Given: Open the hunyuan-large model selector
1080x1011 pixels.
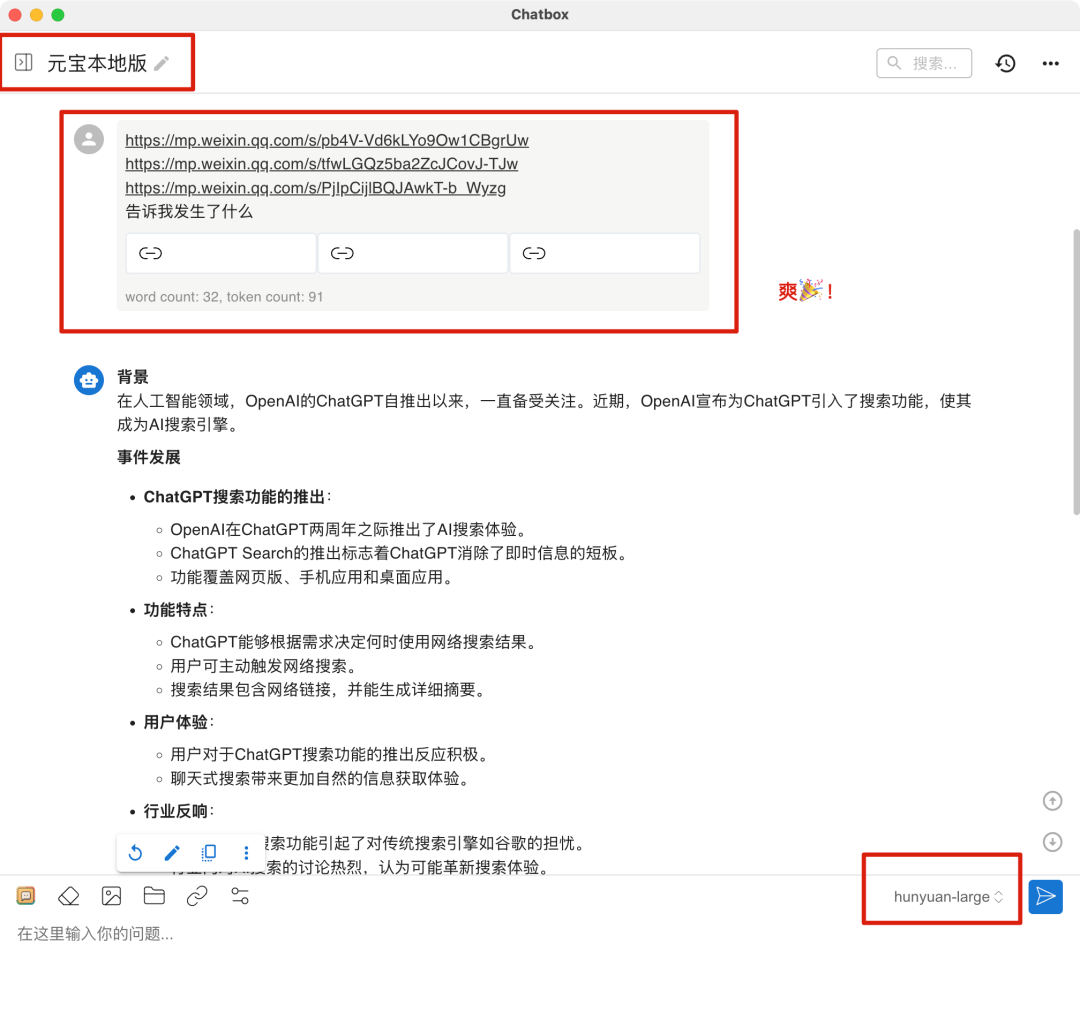Looking at the screenshot, I should click(x=948, y=897).
